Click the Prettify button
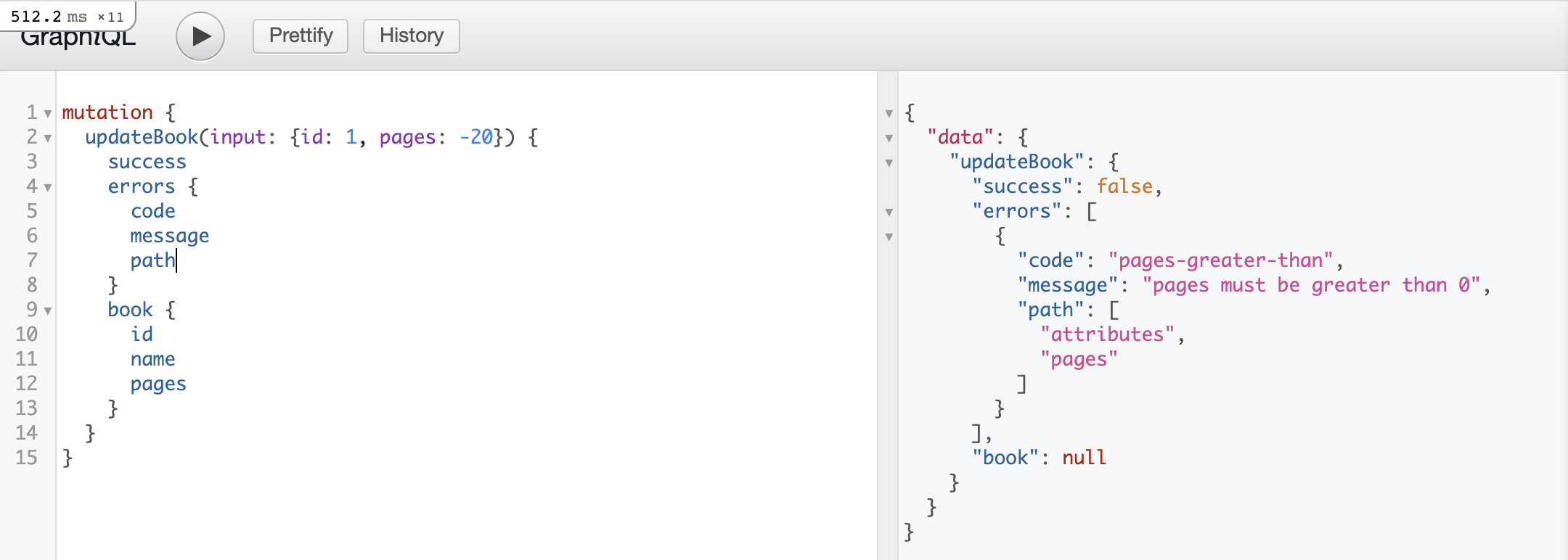This screenshot has width=1568, height=560. (301, 36)
